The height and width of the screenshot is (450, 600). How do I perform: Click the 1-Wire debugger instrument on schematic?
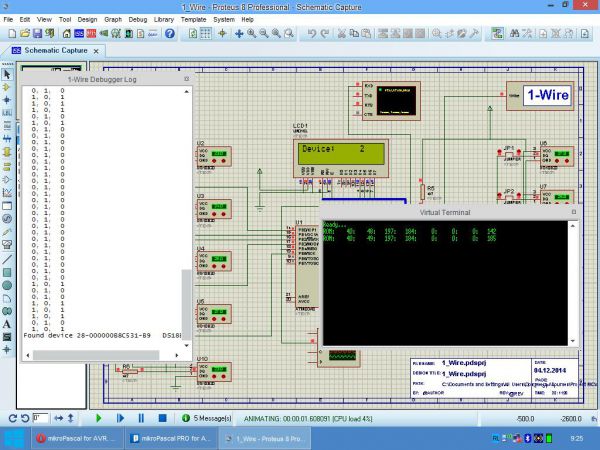(x=540, y=96)
